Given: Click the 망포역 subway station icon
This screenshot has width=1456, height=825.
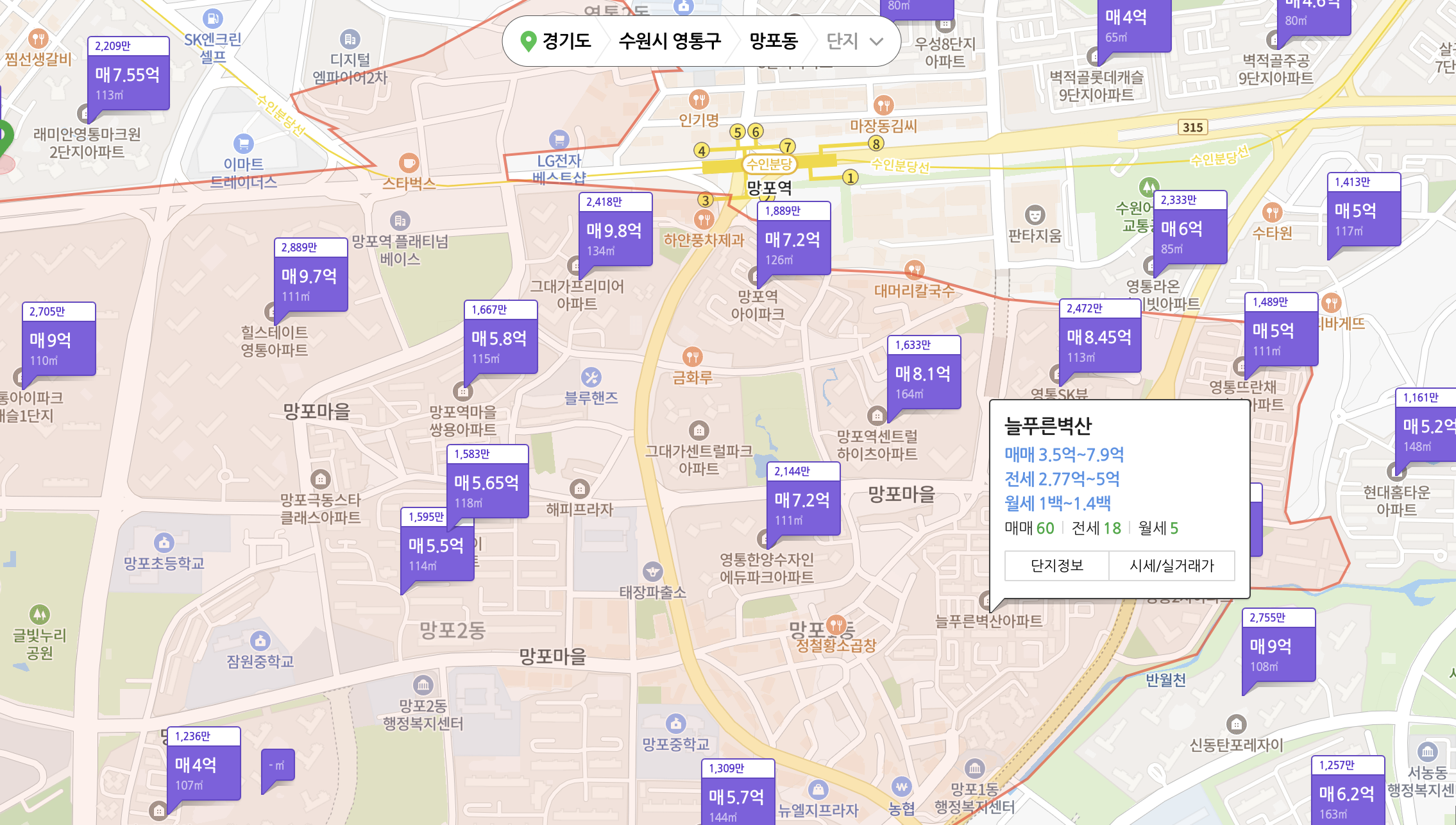Looking at the screenshot, I should (x=769, y=164).
